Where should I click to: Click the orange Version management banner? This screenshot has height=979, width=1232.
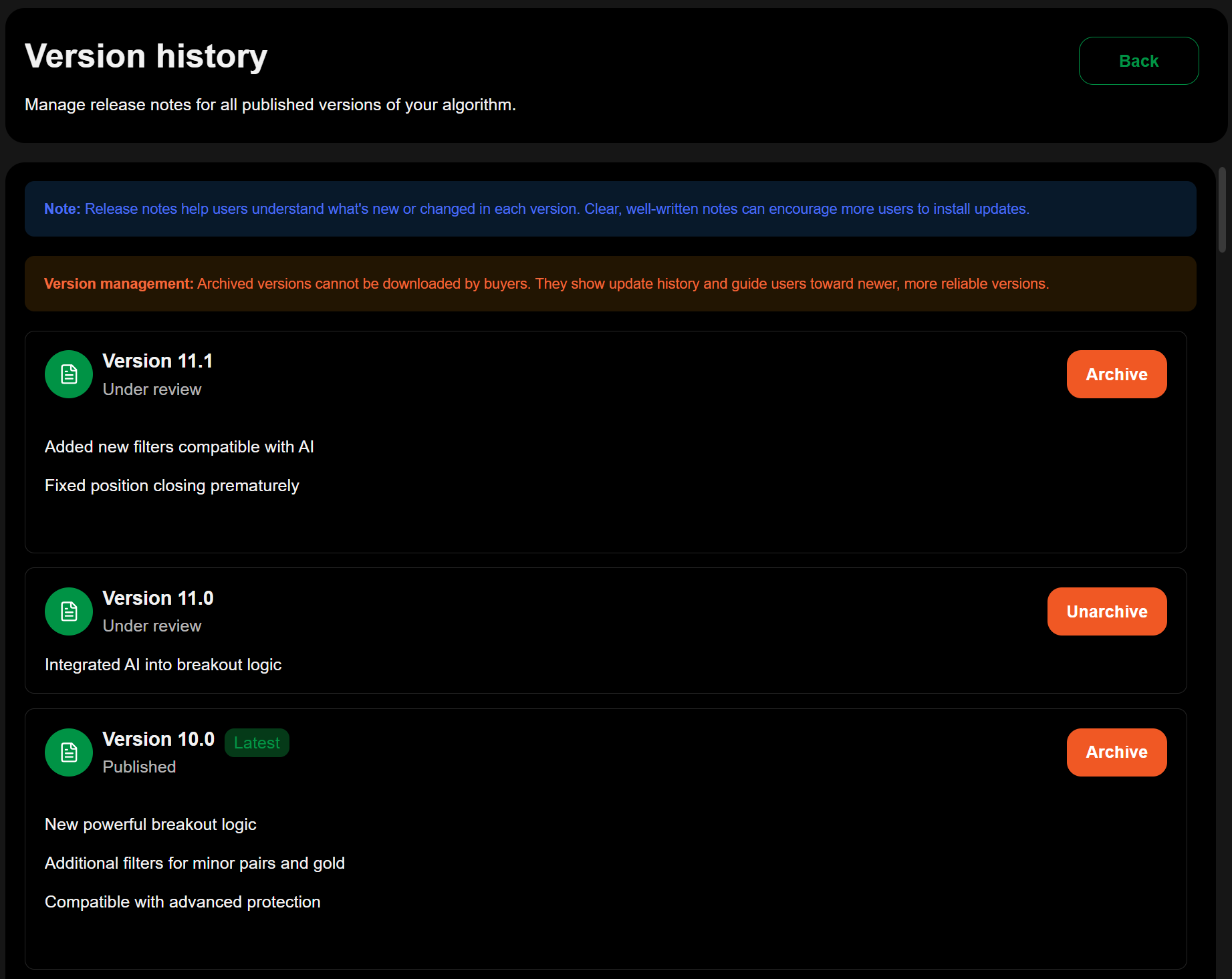[x=610, y=284]
